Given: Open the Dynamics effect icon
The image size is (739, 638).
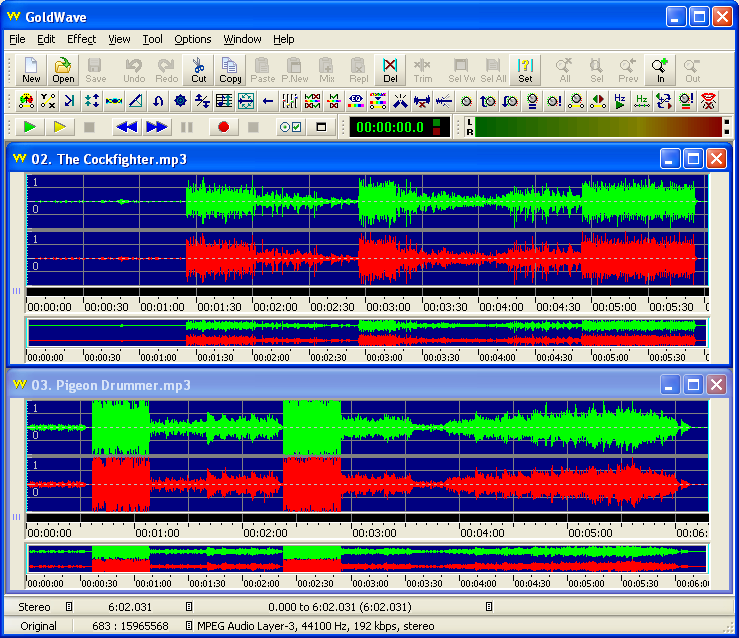Looking at the screenshot, I should [48, 101].
